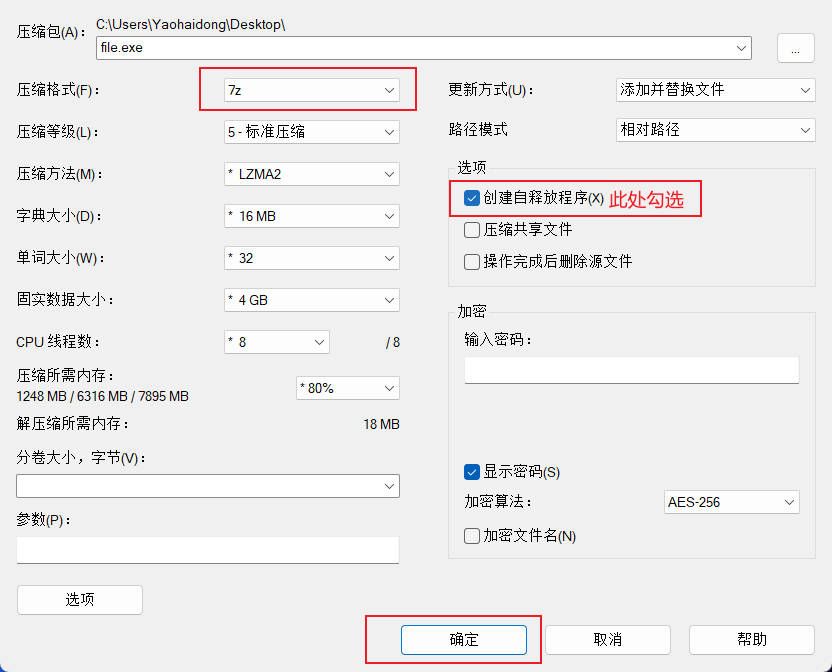832x672 pixels.
Task: Open the 固实数据大小 4 GB dropdown
Action: pyautogui.click(x=311, y=300)
